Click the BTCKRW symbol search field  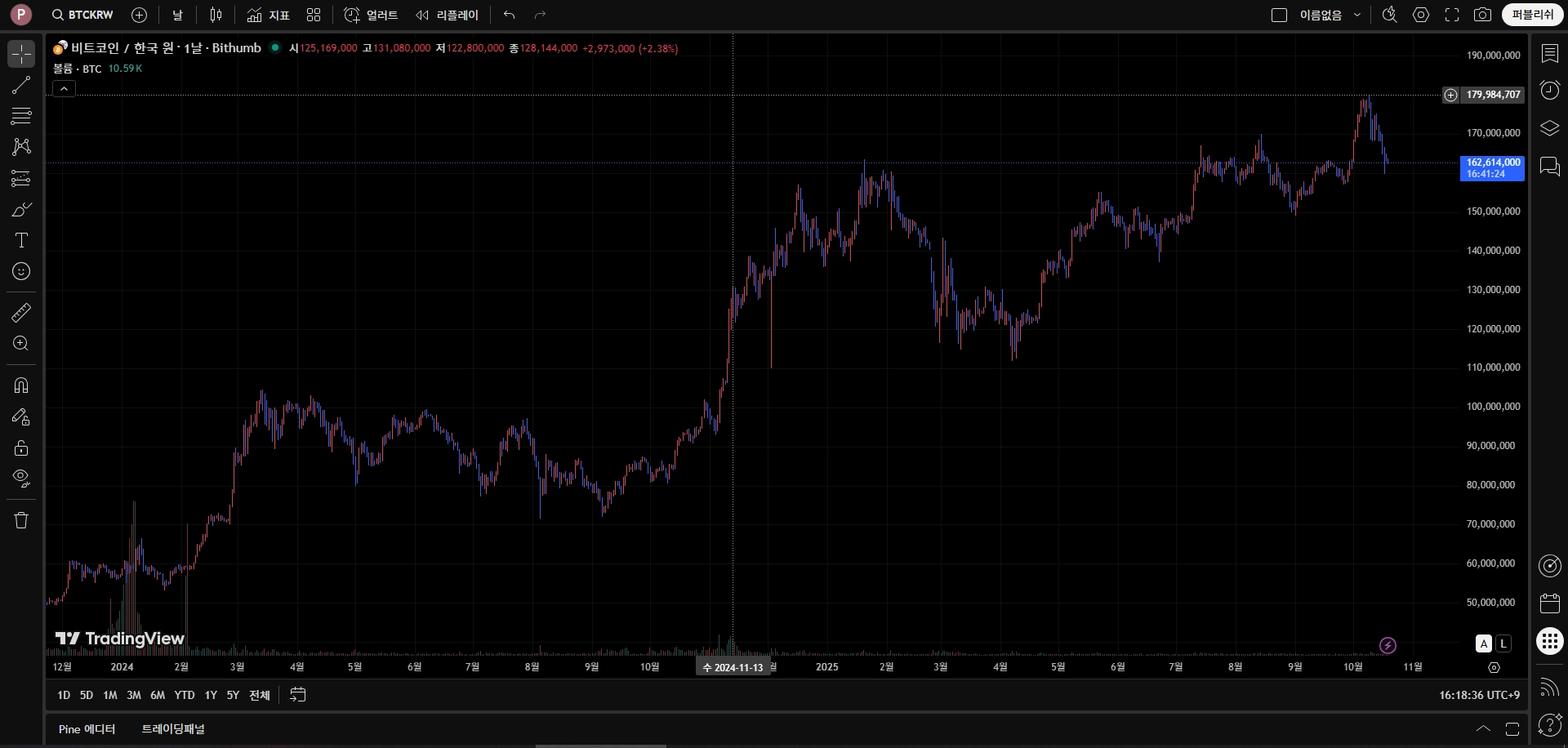pos(83,15)
